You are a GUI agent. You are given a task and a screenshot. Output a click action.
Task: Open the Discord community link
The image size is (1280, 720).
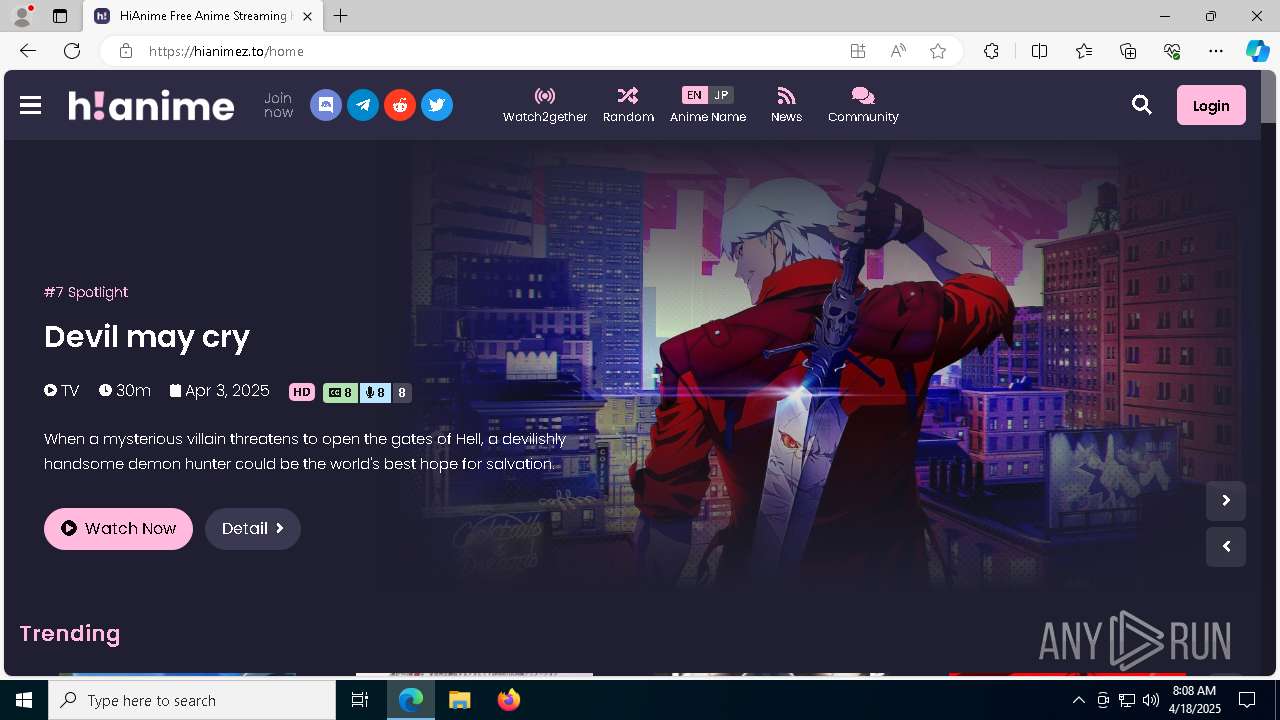[326, 105]
